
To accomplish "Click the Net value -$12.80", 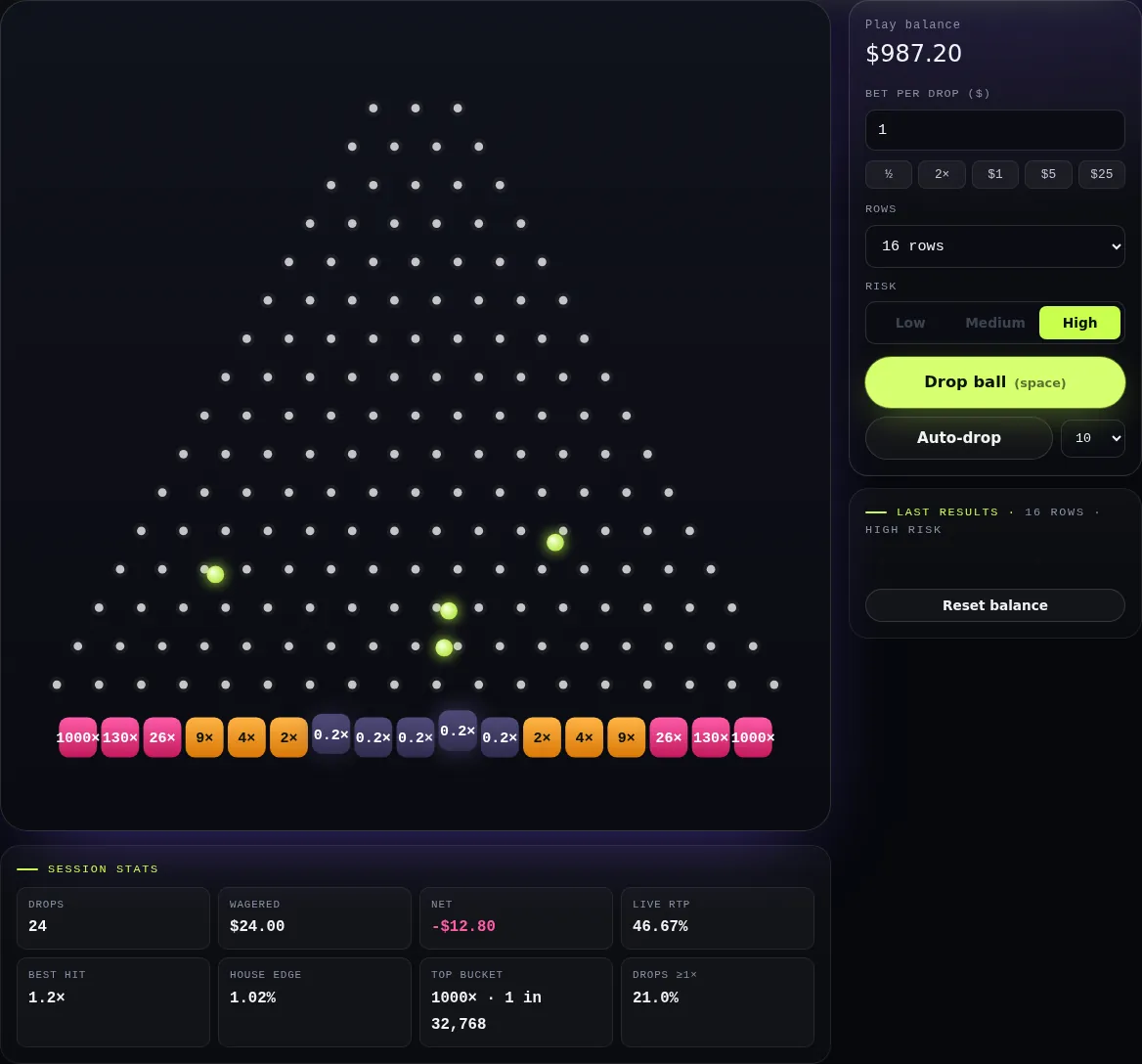I will pyautogui.click(x=463, y=926).
